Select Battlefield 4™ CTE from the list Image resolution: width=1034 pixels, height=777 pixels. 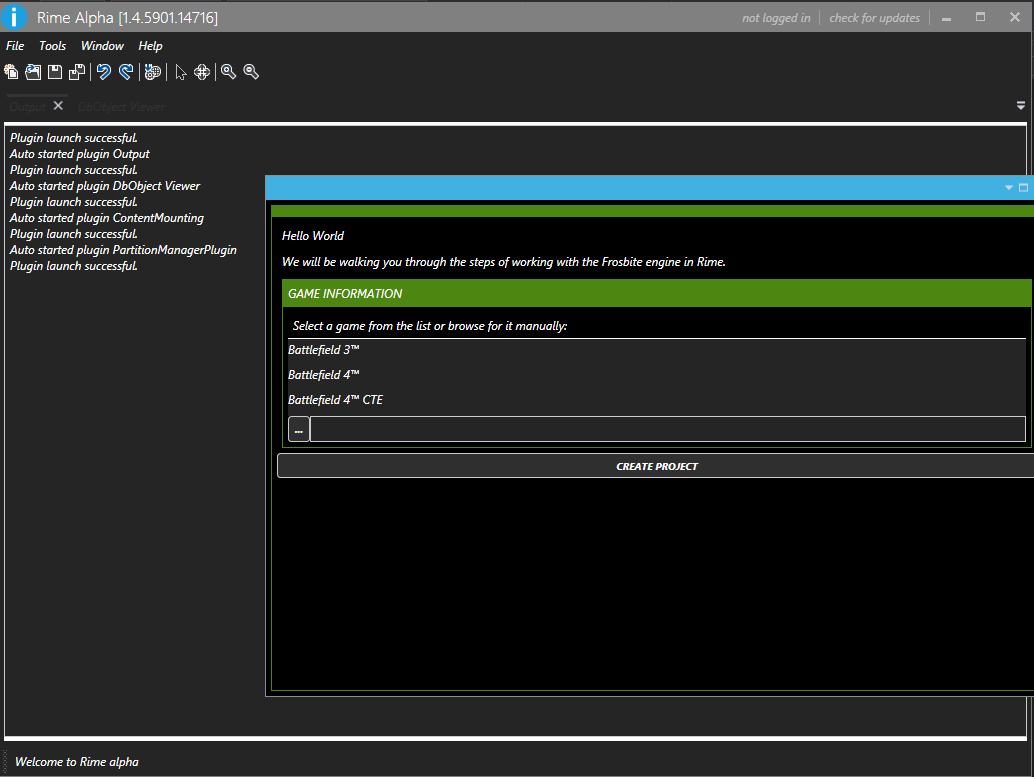656,400
